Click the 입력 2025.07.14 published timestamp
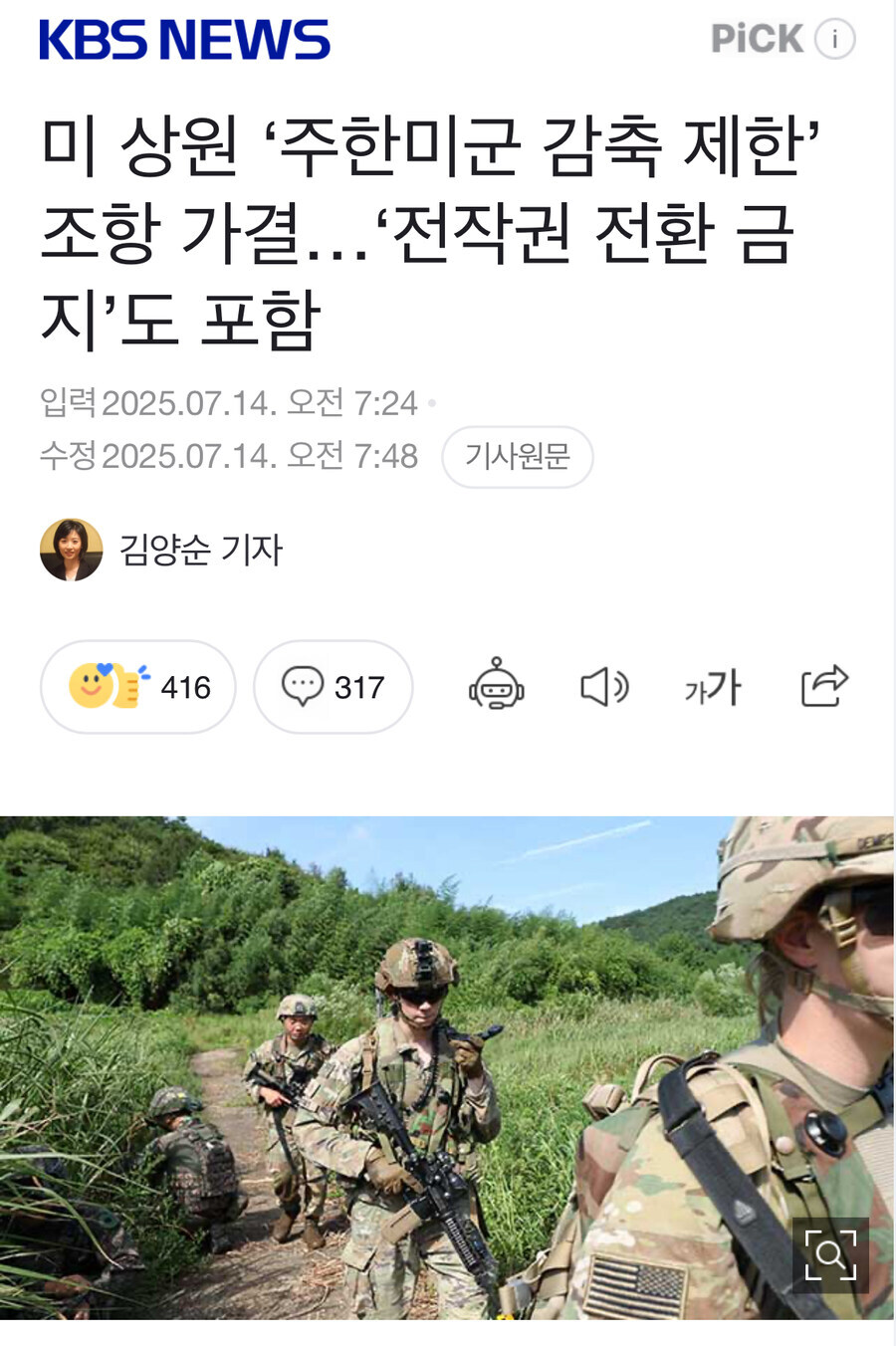Viewport: 896px width, 1346px height. tap(229, 403)
